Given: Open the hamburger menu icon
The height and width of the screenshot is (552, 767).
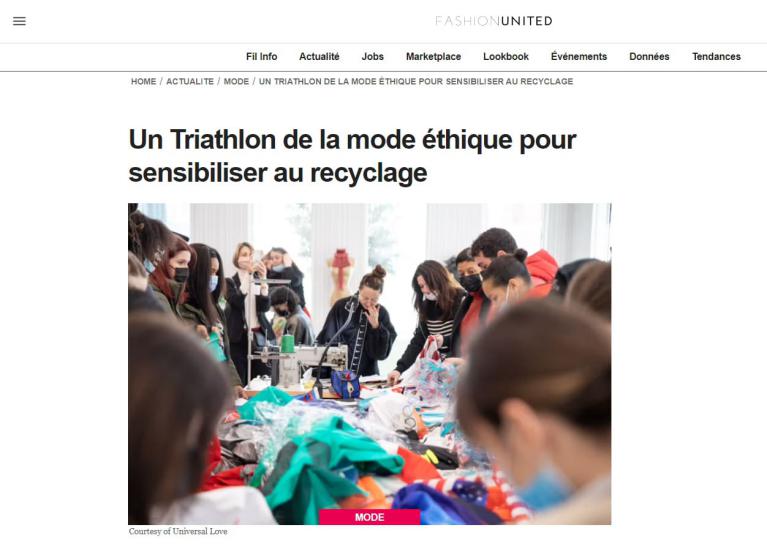Looking at the screenshot, I should (19, 21).
